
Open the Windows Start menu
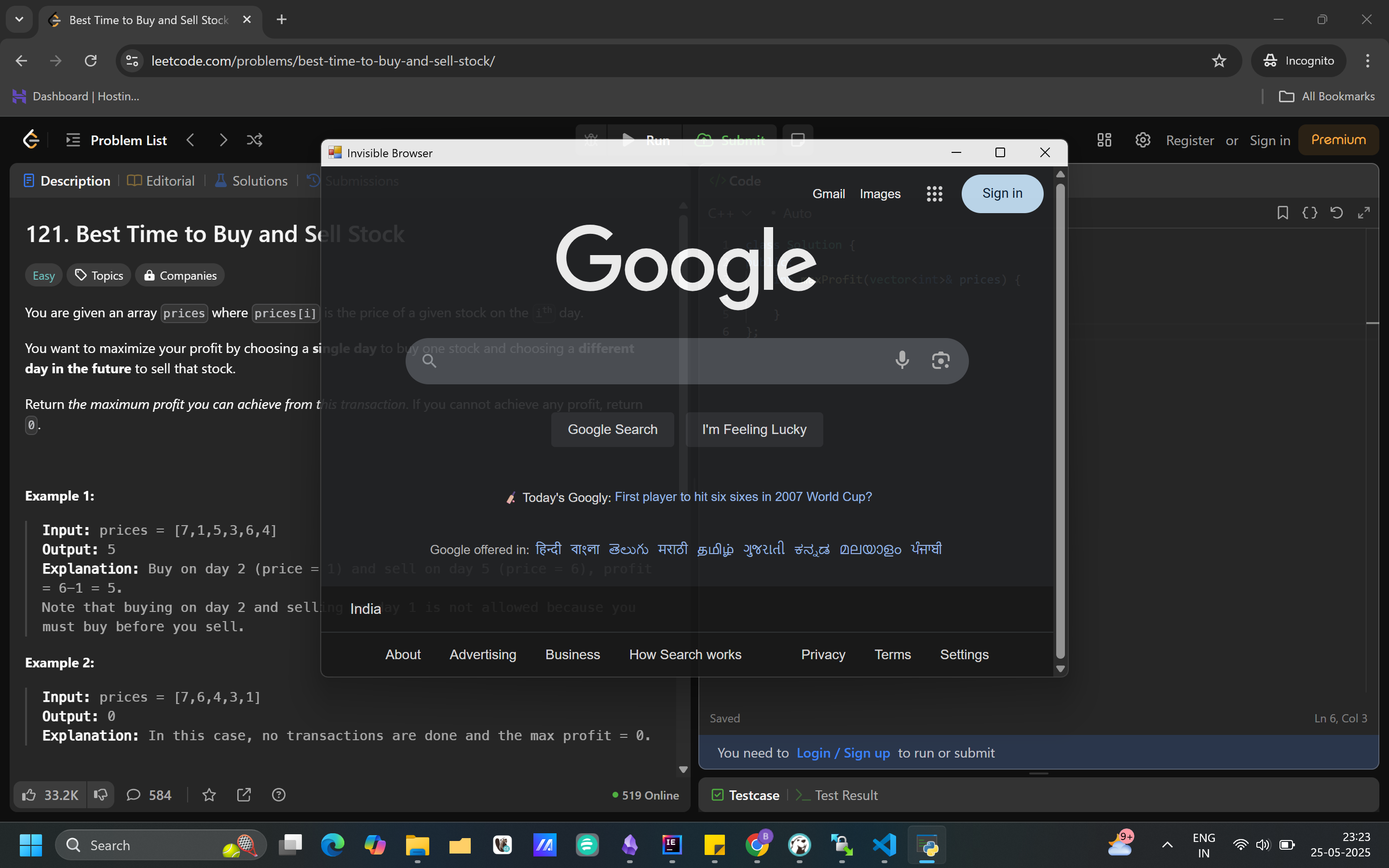coord(30,845)
